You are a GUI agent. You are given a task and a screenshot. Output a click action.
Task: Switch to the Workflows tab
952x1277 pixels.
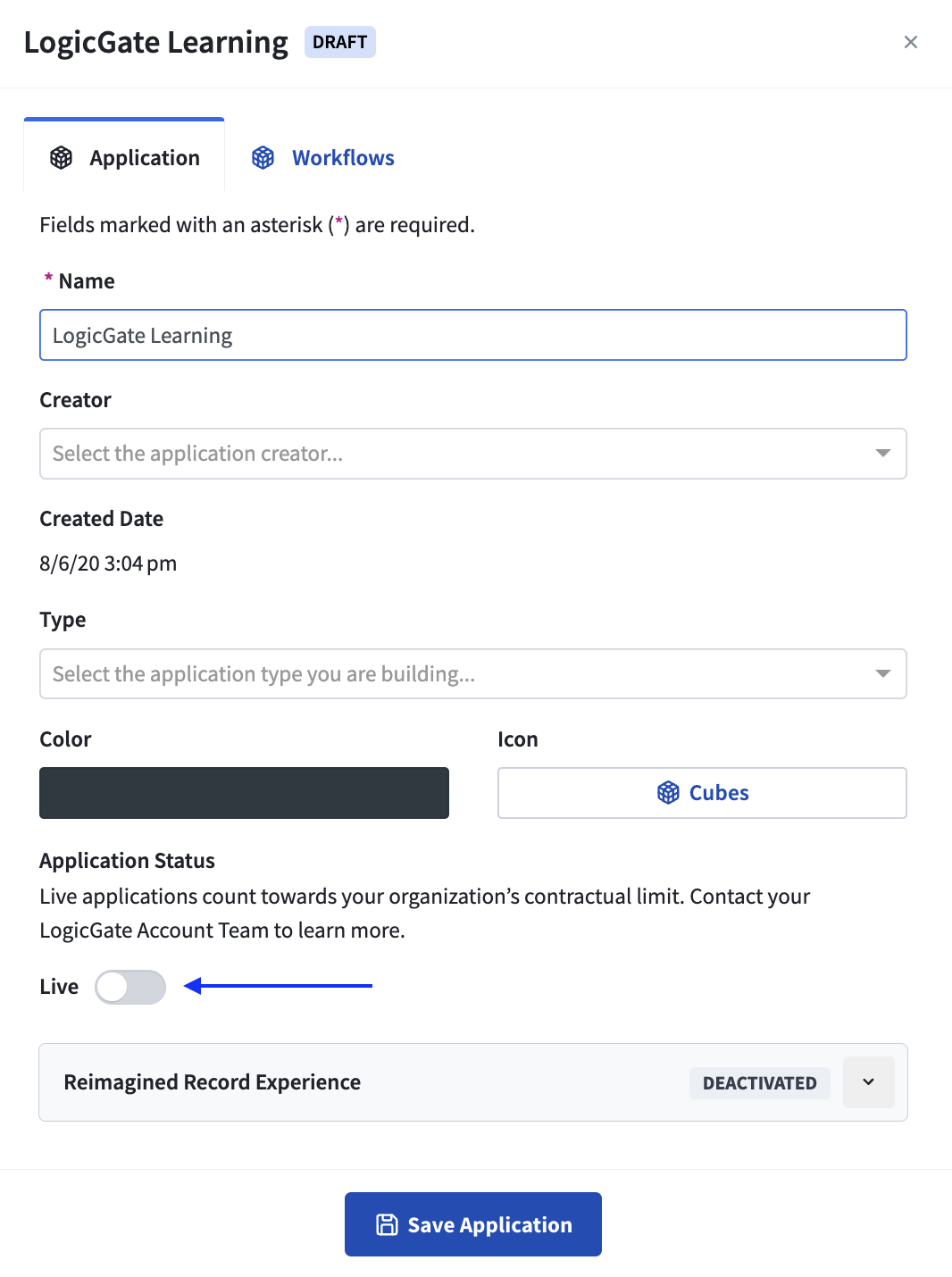pyautogui.click(x=323, y=158)
